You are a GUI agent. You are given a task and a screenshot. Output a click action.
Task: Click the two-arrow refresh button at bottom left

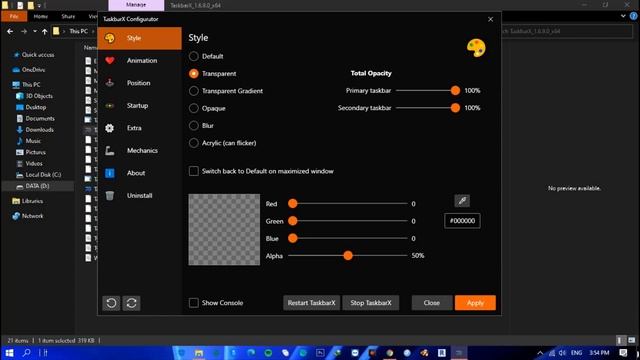click(x=131, y=303)
